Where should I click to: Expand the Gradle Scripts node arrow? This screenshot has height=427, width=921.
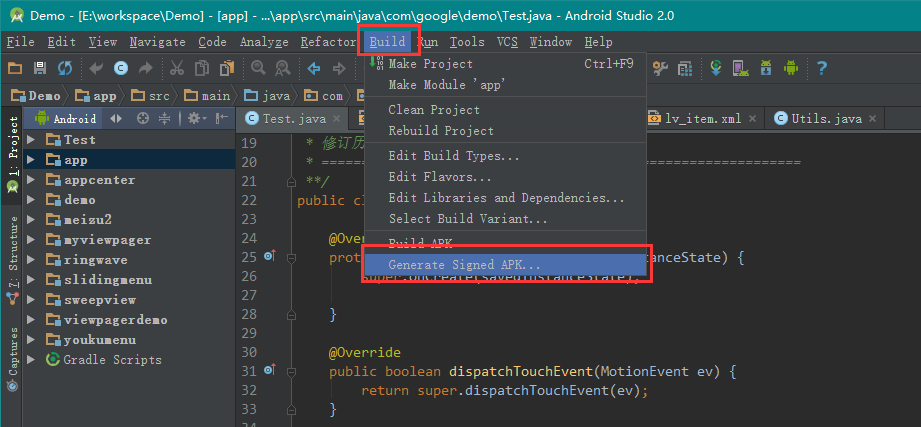[x=31, y=359]
